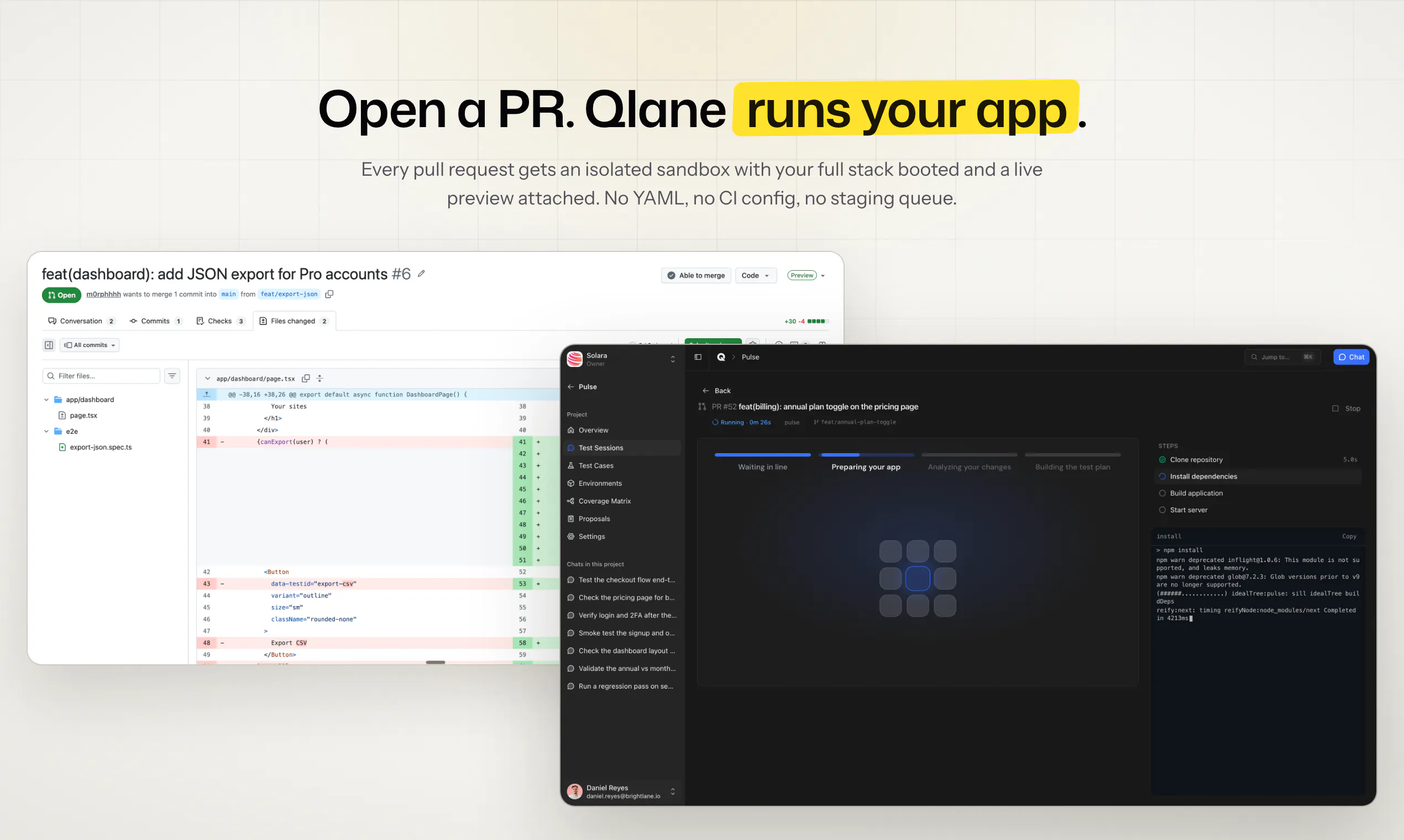This screenshot has height=840, width=1404.
Task: Click the Building the test plan bar
Action: click(1072, 454)
